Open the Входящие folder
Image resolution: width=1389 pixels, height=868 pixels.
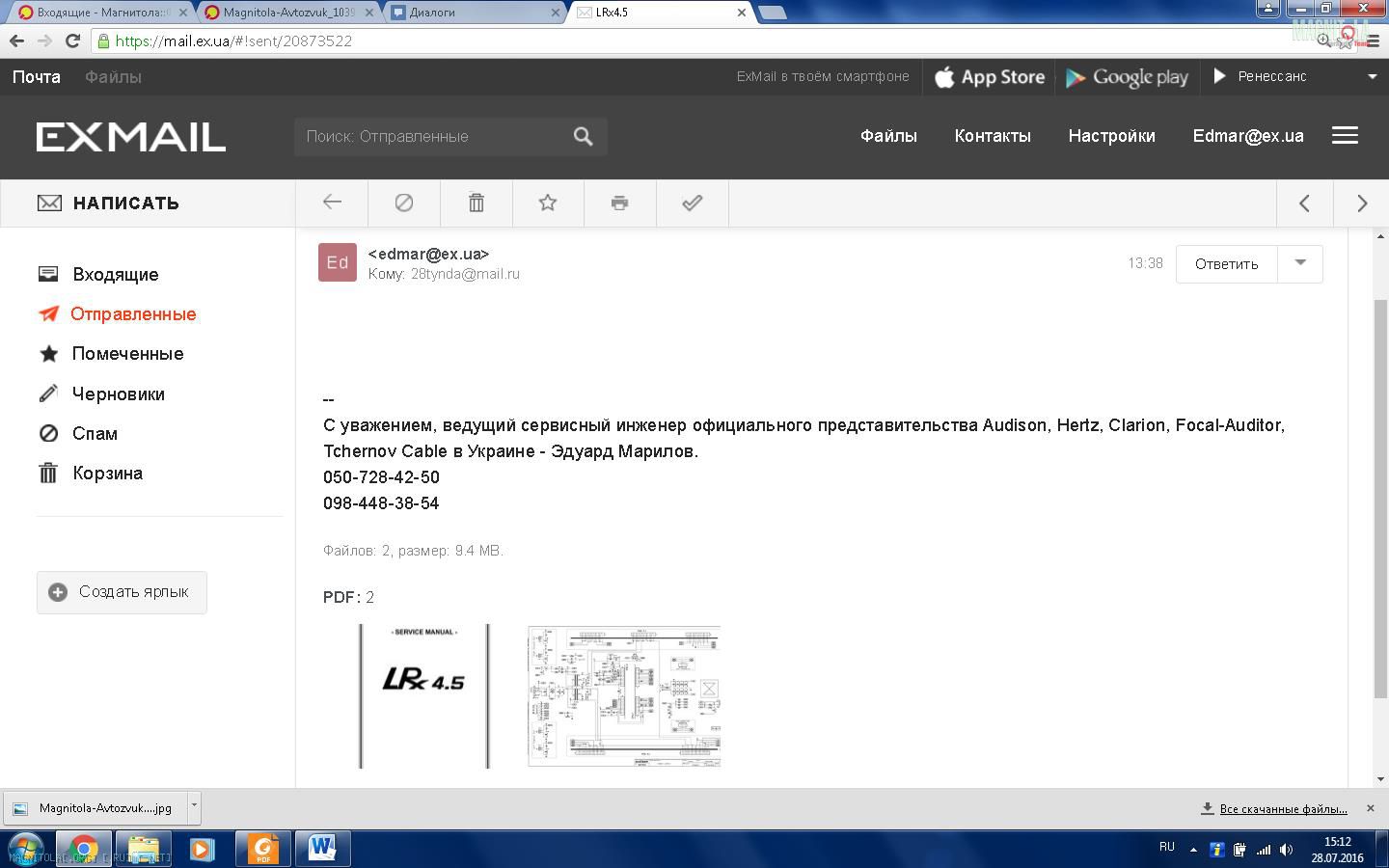tap(115, 275)
